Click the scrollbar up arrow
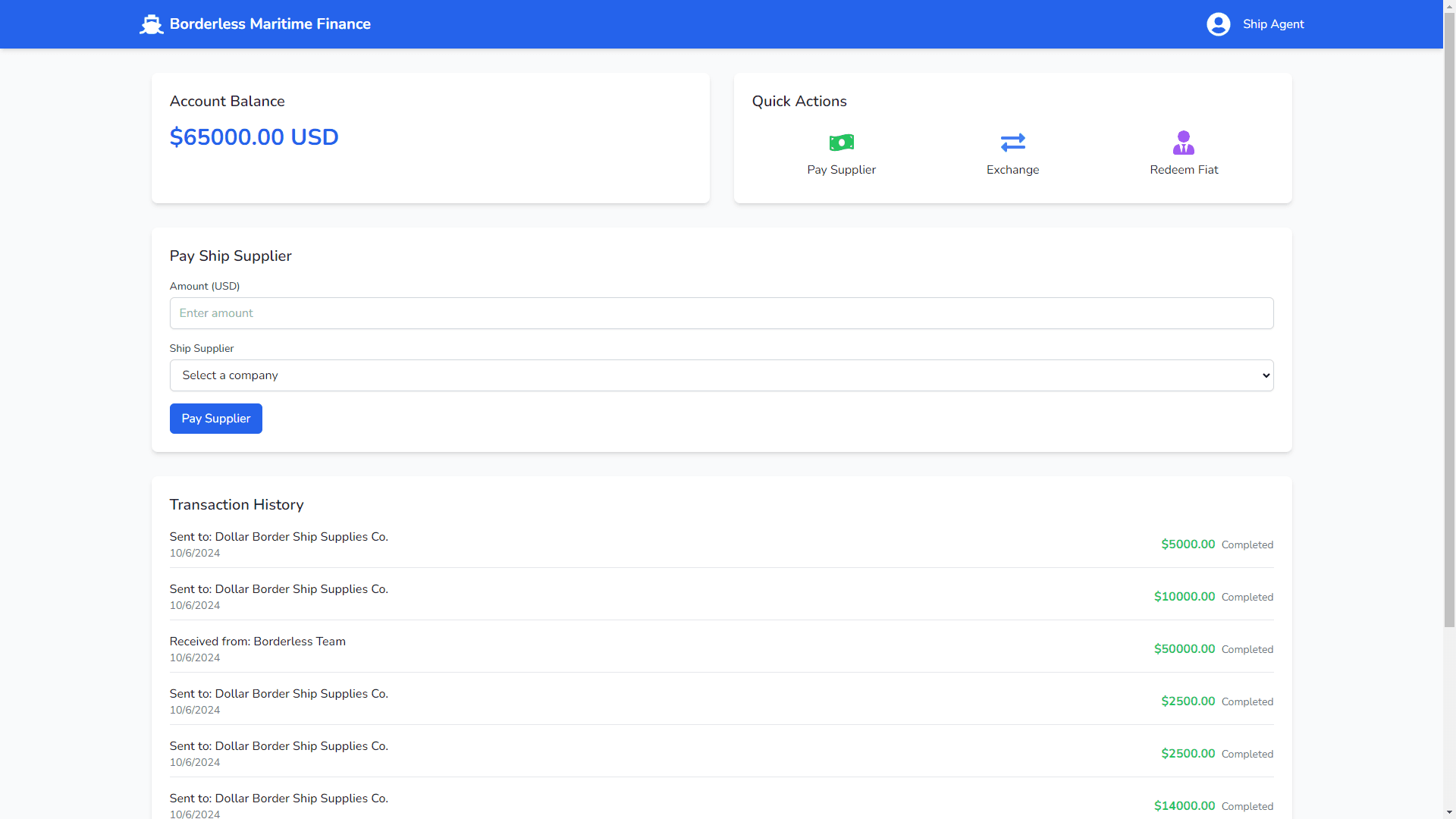The width and height of the screenshot is (1456, 819). pyautogui.click(x=1449, y=5)
